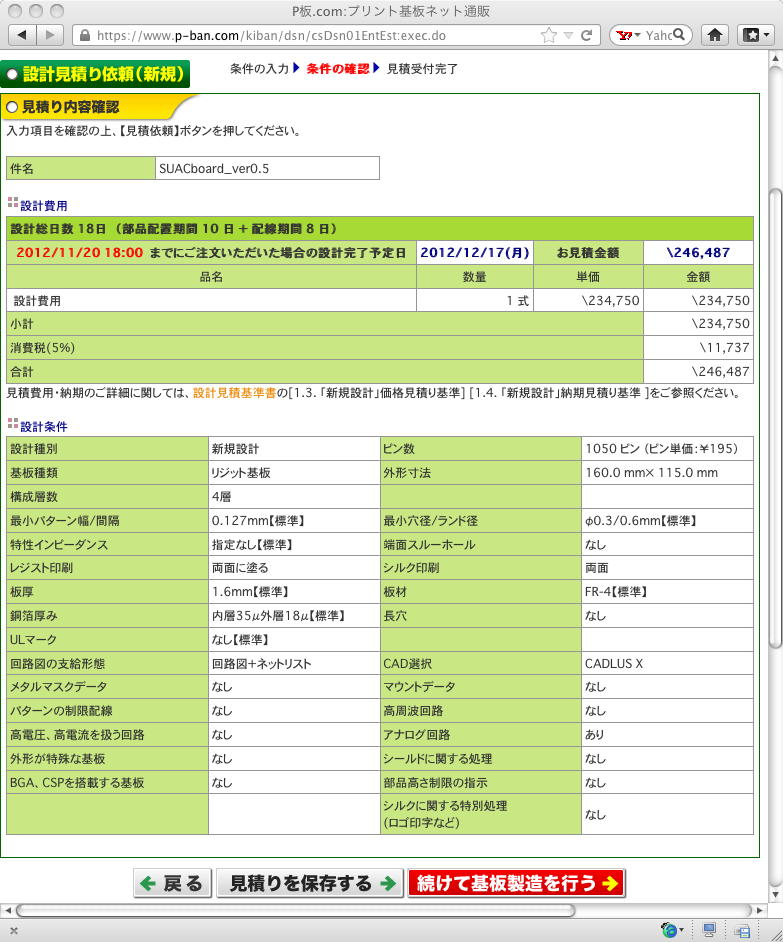Click the CADLUS X CAD selection value
This screenshot has width=783, height=942.
(x=614, y=663)
